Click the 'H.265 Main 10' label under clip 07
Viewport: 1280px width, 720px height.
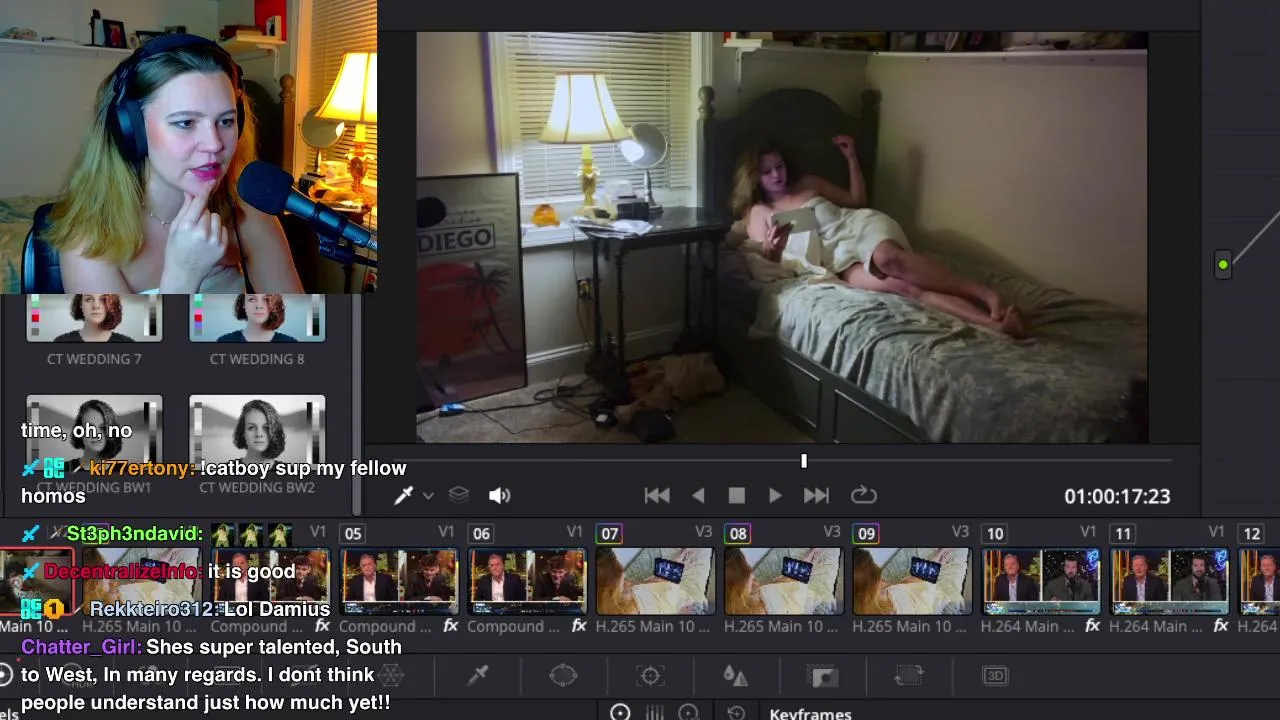652,627
